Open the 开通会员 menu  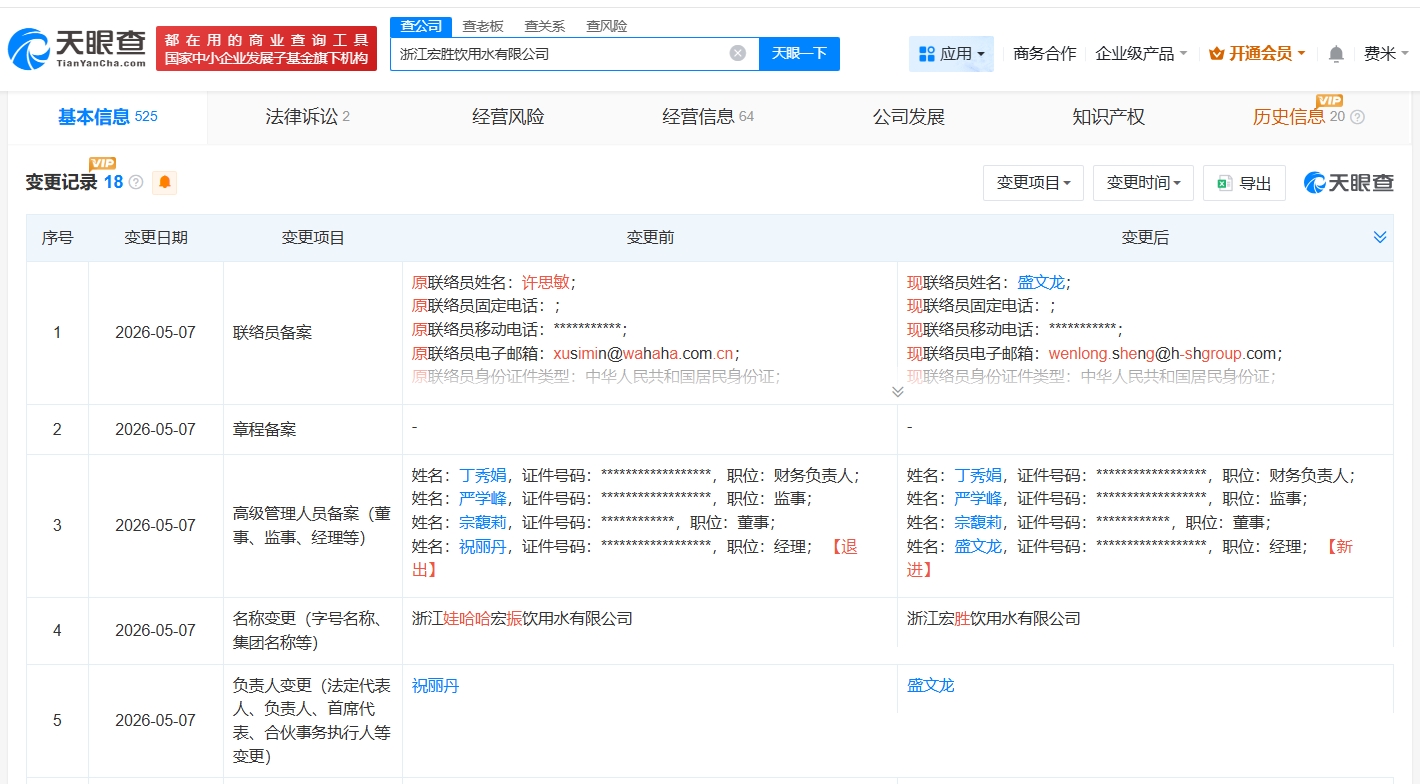click(1257, 53)
